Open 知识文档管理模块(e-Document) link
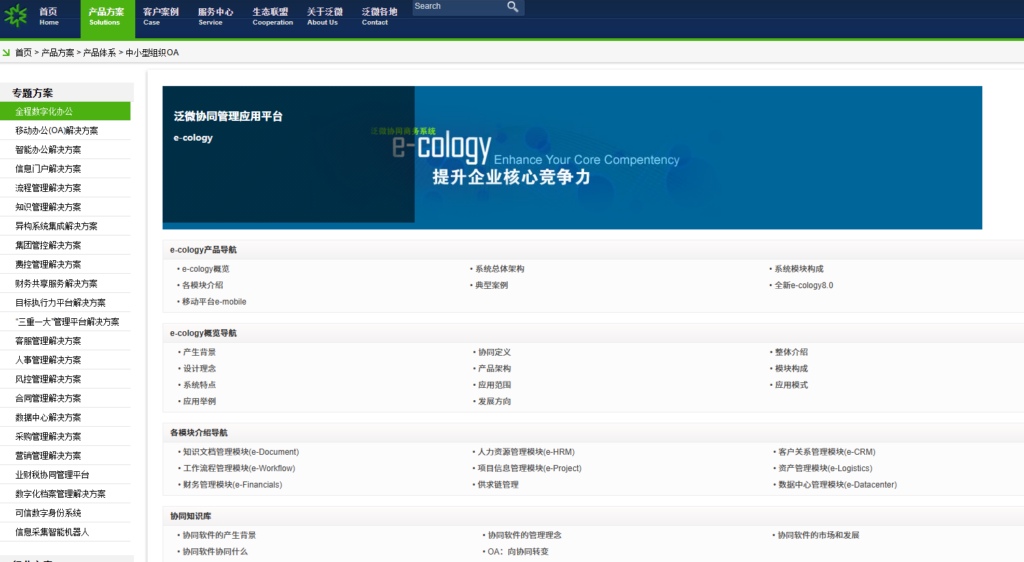This screenshot has height=562, width=1024. tap(241, 452)
